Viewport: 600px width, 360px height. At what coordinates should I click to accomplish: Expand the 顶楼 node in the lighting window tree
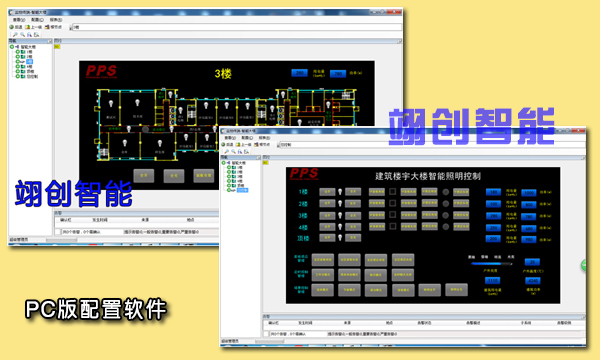[229, 186]
